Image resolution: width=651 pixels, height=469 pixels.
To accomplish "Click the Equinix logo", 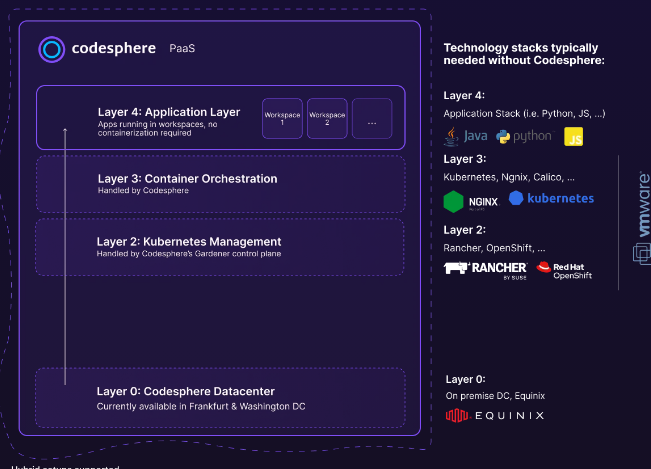I will [x=494, y=415].
